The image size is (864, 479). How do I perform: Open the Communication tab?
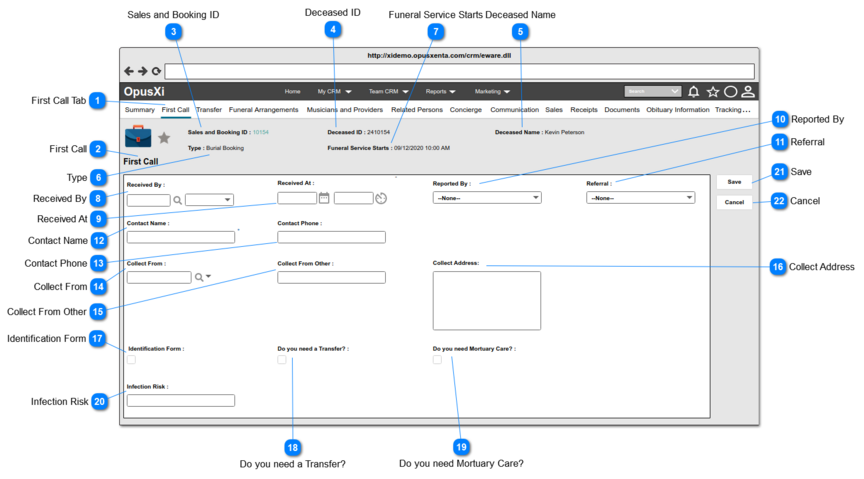pos(515,110)
